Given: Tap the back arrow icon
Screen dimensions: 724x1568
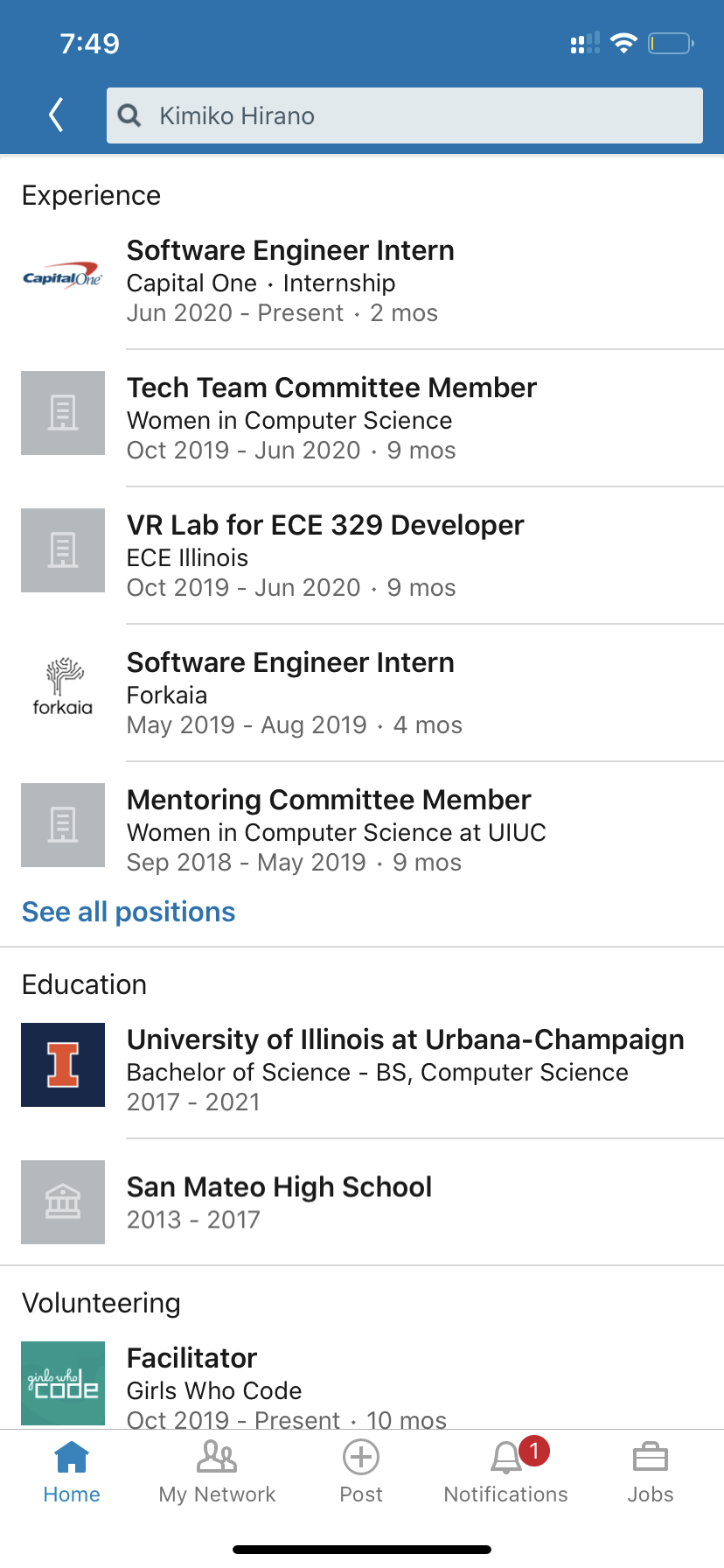Looking at the screenshot, I should (57, 115).
